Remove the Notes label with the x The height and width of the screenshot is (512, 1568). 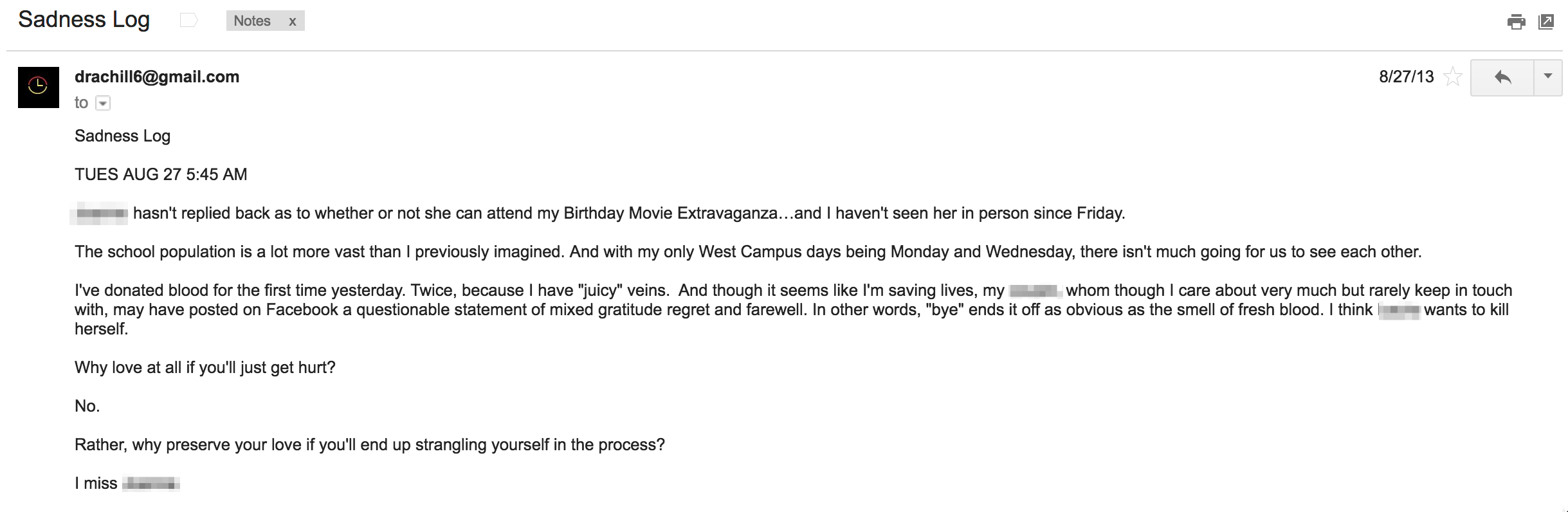[292, 21]
